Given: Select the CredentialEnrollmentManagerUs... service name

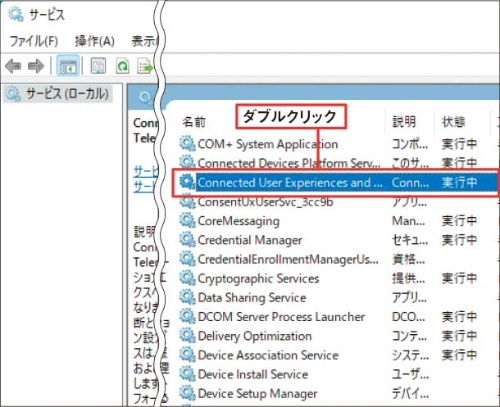Looking at the screenshot, I should pyautogui.click(x=288, y=259).
